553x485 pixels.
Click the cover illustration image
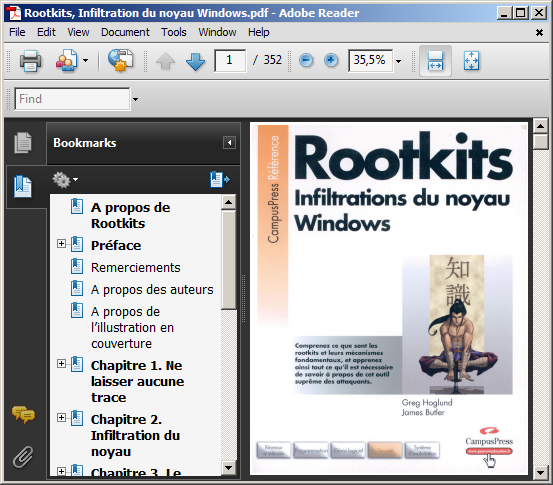tap(457, 324)
